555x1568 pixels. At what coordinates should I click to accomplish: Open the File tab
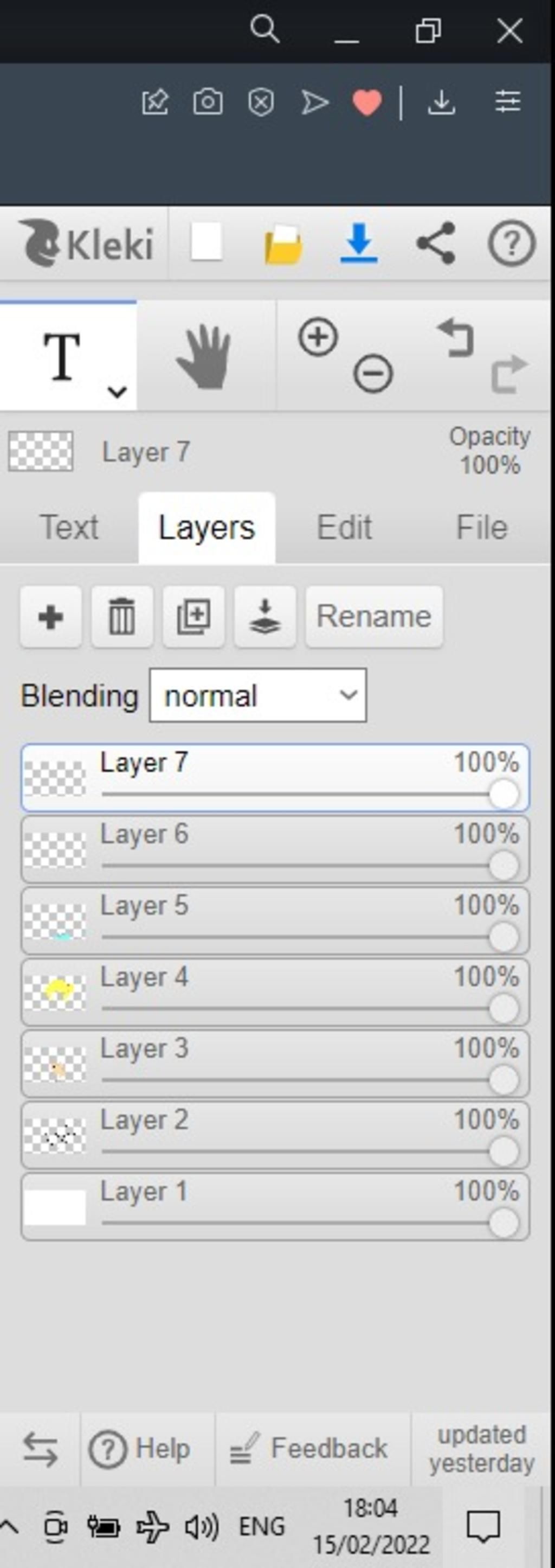(482, 527)
